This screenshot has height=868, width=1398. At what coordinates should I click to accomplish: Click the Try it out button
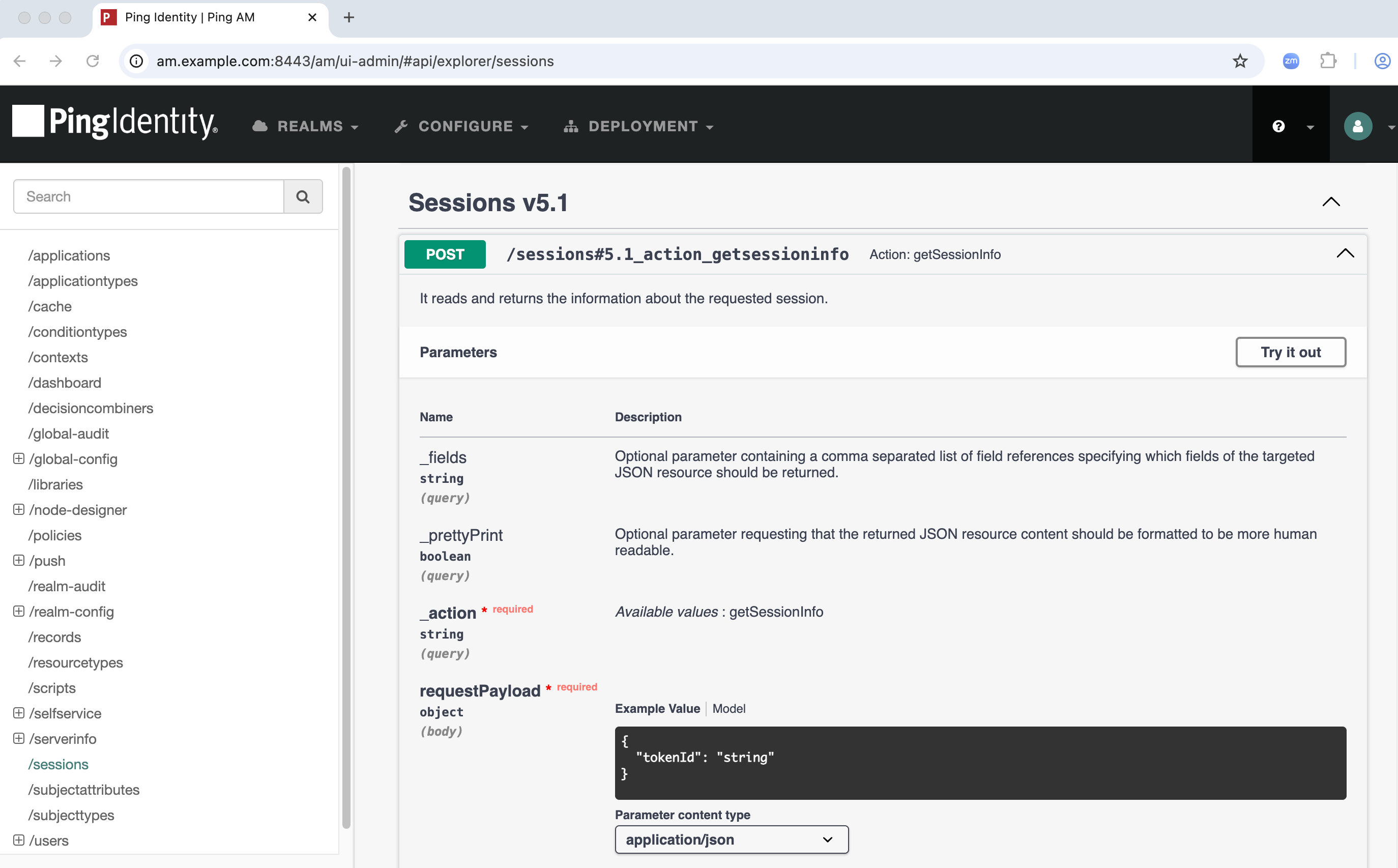[1290, 352]
